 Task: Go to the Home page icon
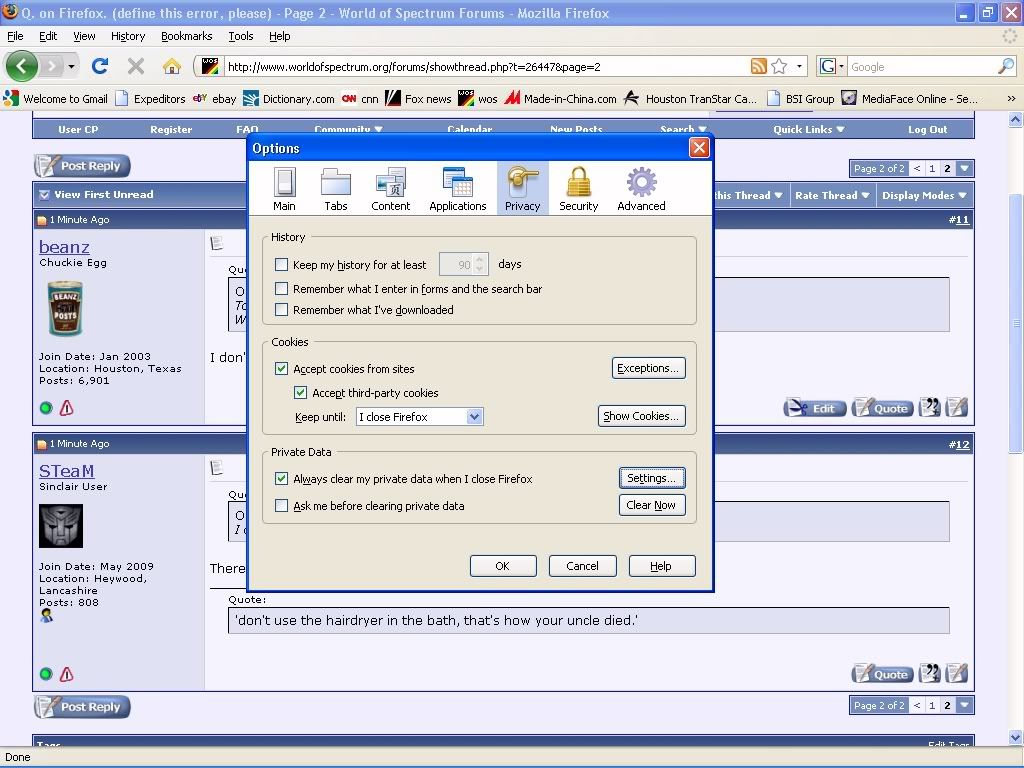point(172,67)
